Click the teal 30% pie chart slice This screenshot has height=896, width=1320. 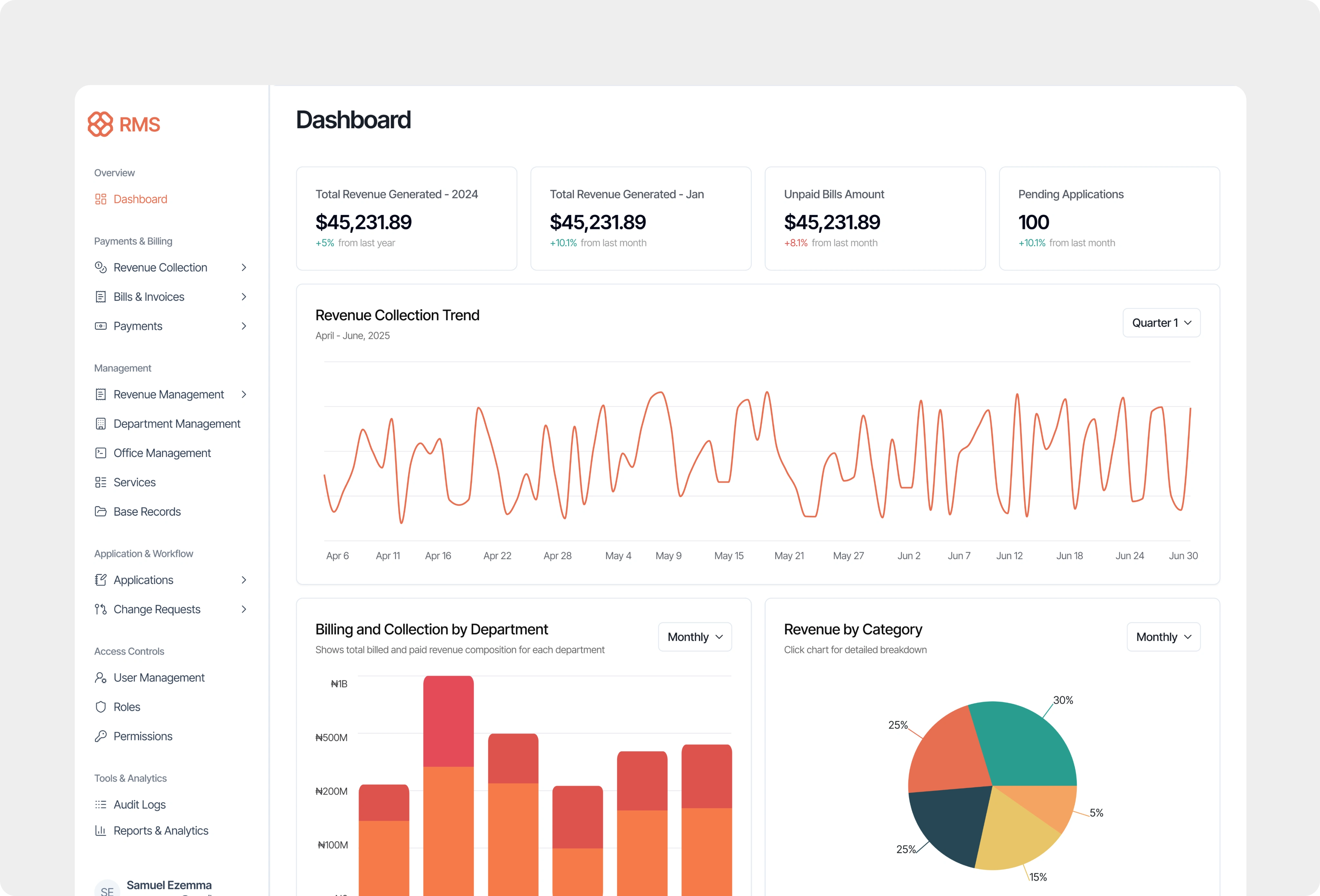click(1028, 744)
